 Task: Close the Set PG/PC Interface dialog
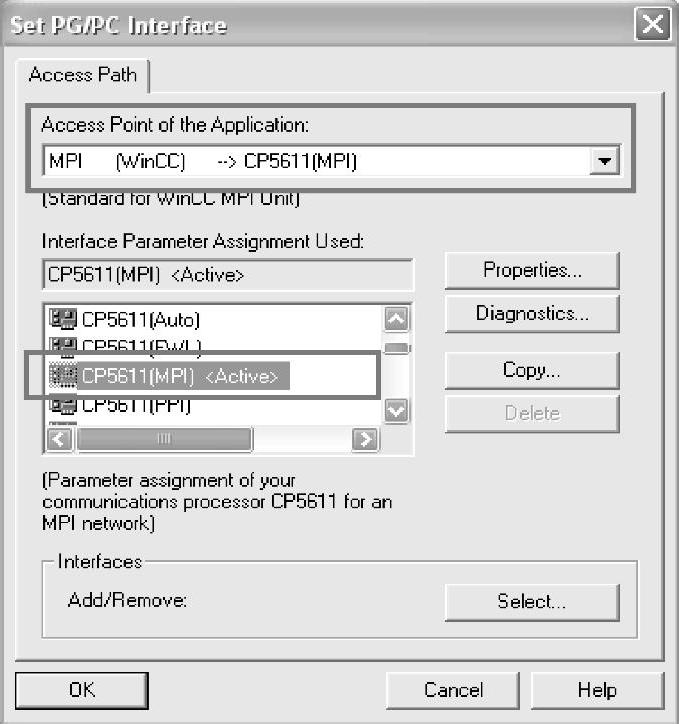click(653, 24)
